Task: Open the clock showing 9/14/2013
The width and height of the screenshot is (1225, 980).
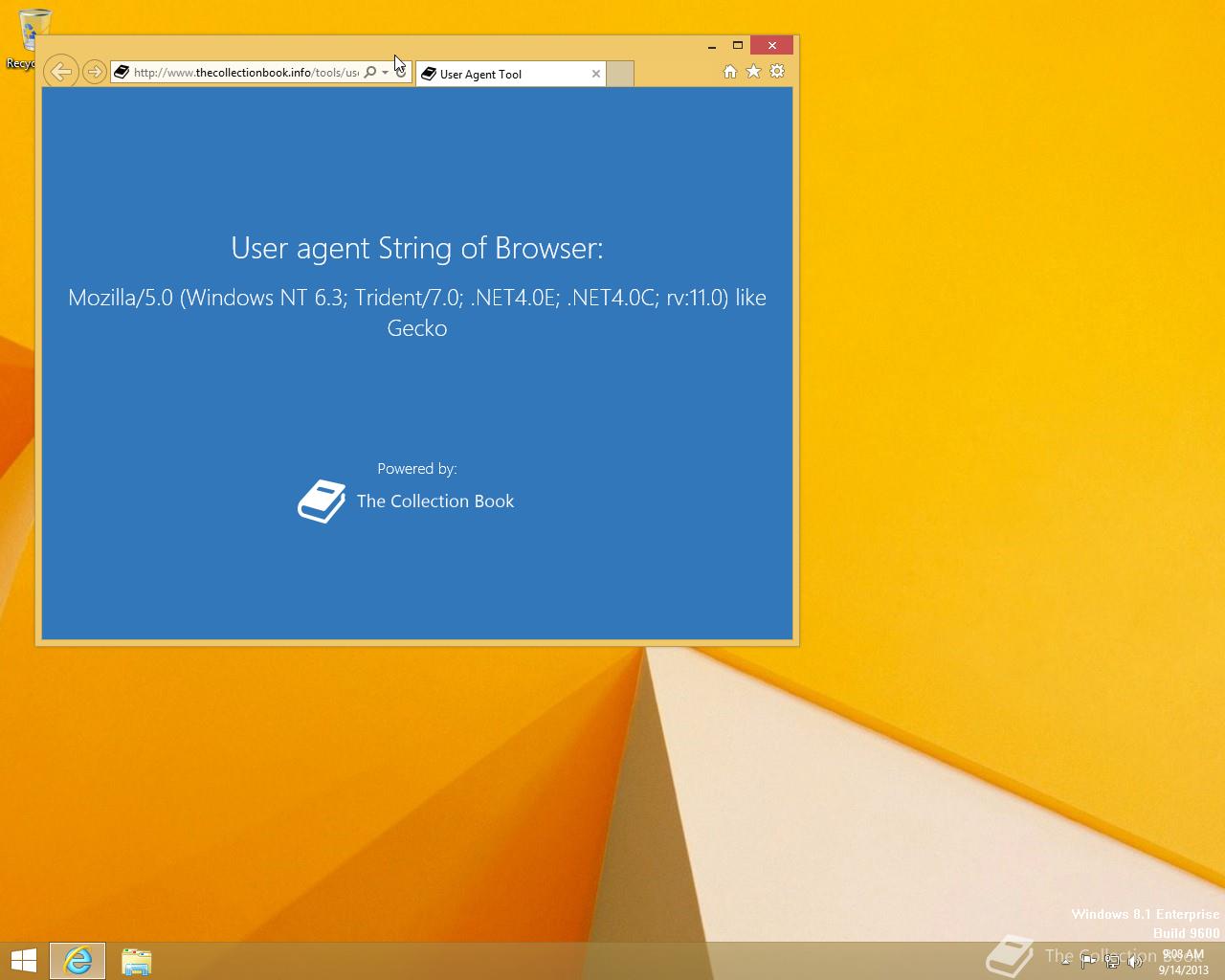Action: [x=1183, y=962]
